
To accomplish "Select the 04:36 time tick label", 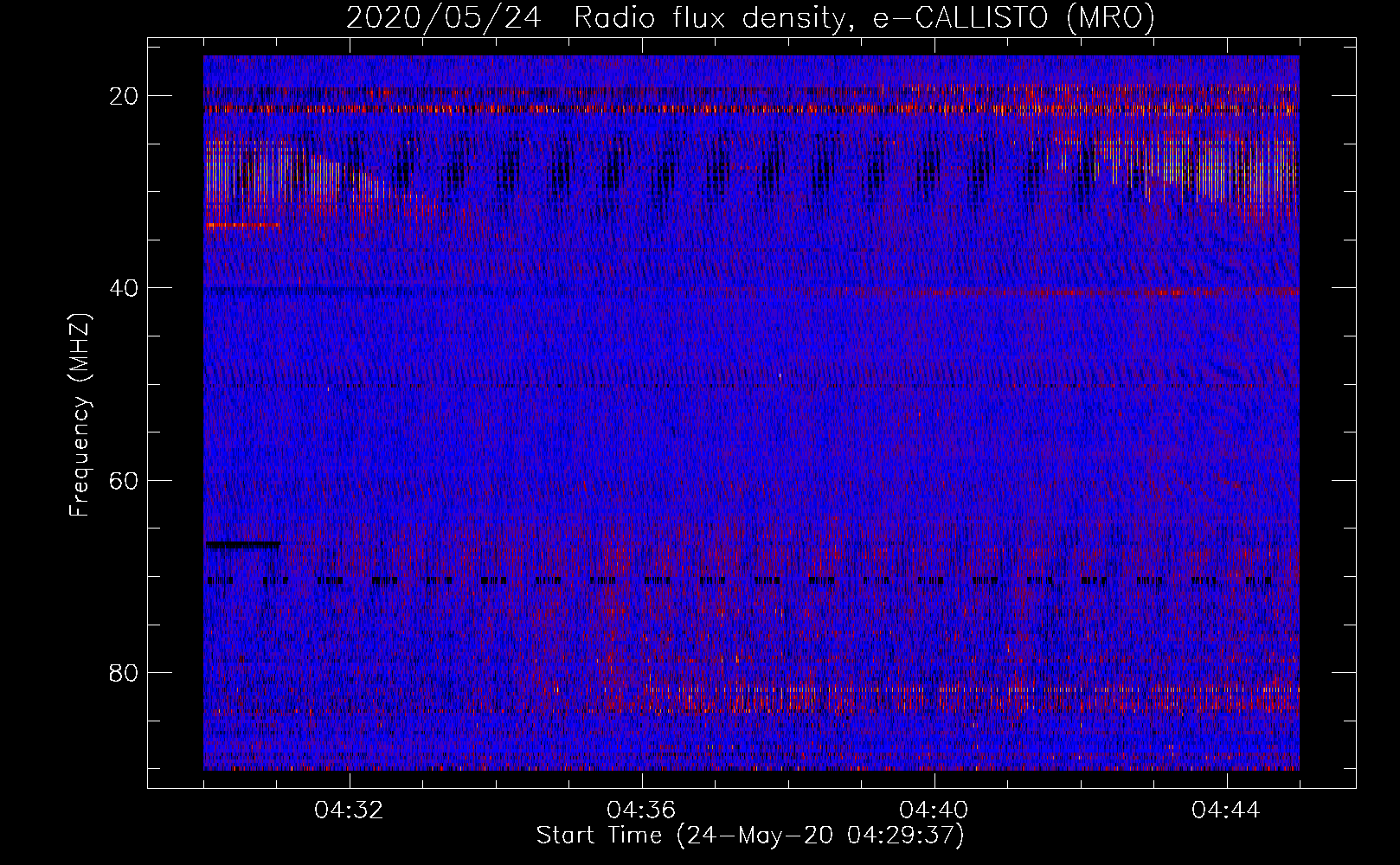I will pos(642,811).
